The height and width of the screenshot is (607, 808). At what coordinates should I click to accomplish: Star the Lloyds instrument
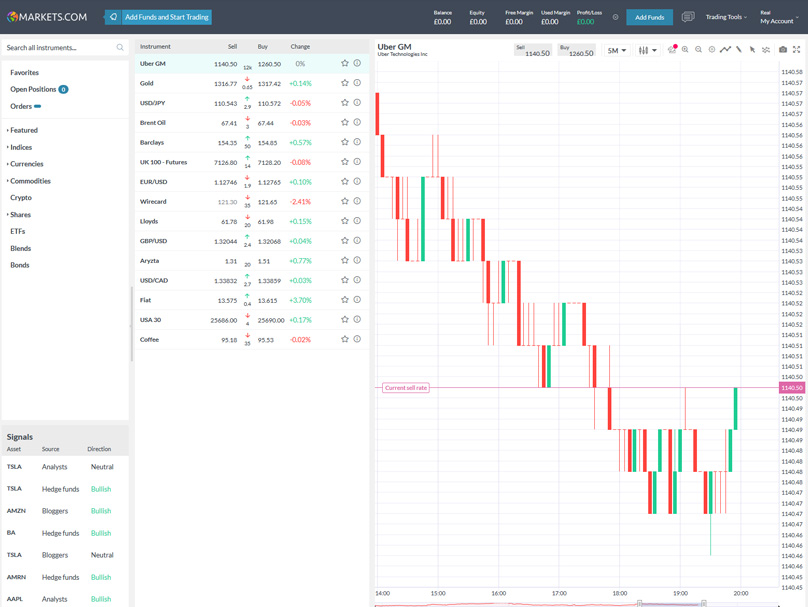tap(345, 221)
